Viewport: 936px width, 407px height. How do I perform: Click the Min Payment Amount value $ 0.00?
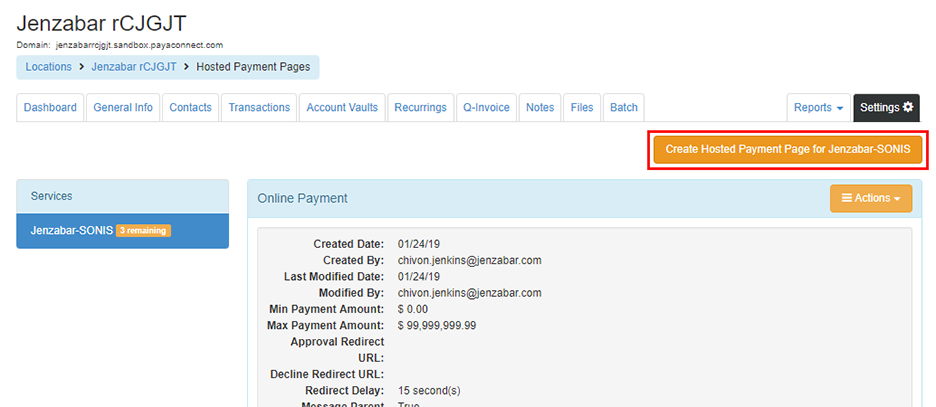click(412, 309)
